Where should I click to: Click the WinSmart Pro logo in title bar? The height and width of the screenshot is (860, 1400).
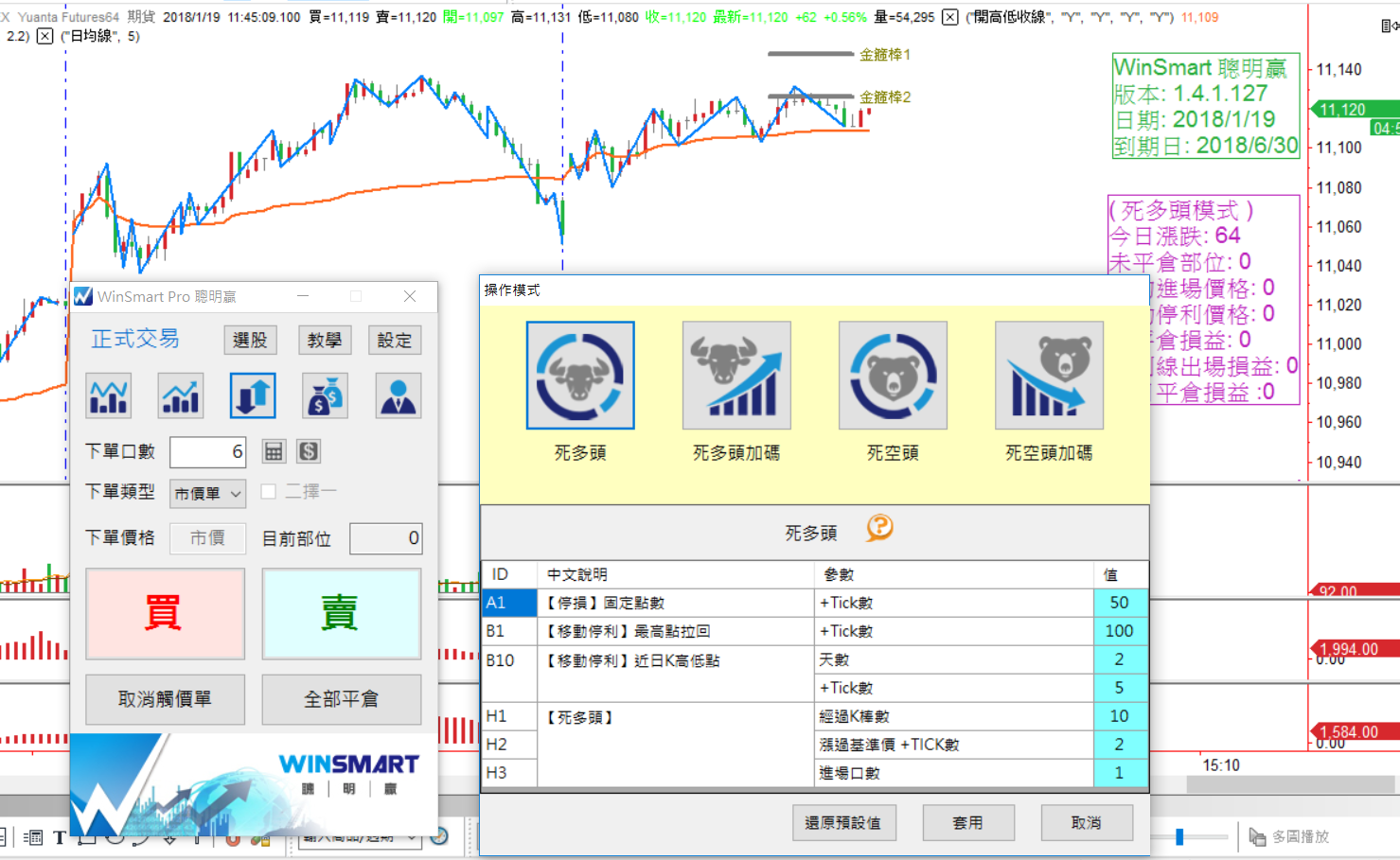[83, 297]
